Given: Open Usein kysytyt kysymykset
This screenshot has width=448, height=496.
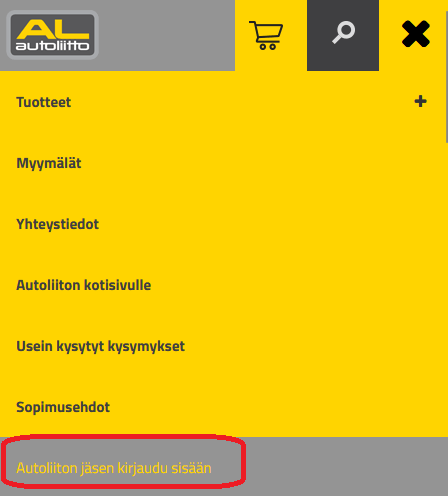Looking at the screenshot, I should point(100,346).
